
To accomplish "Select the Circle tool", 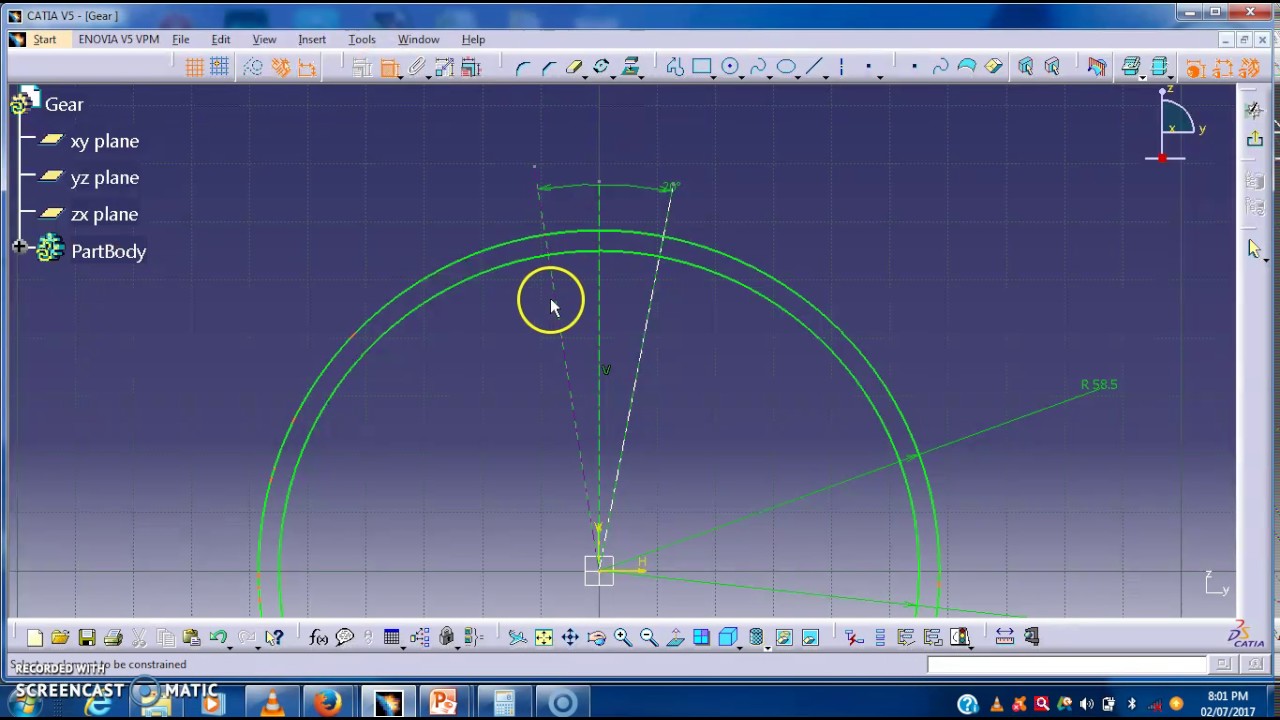I will tap(729, 67).
